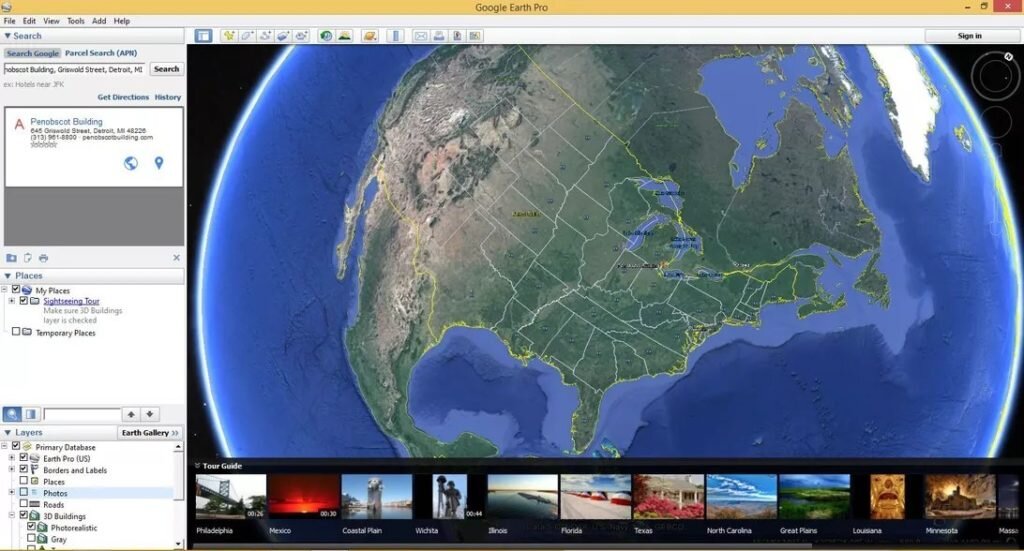
Task: Add a polygon from toolbar
Action: click(x=247, y=36)
